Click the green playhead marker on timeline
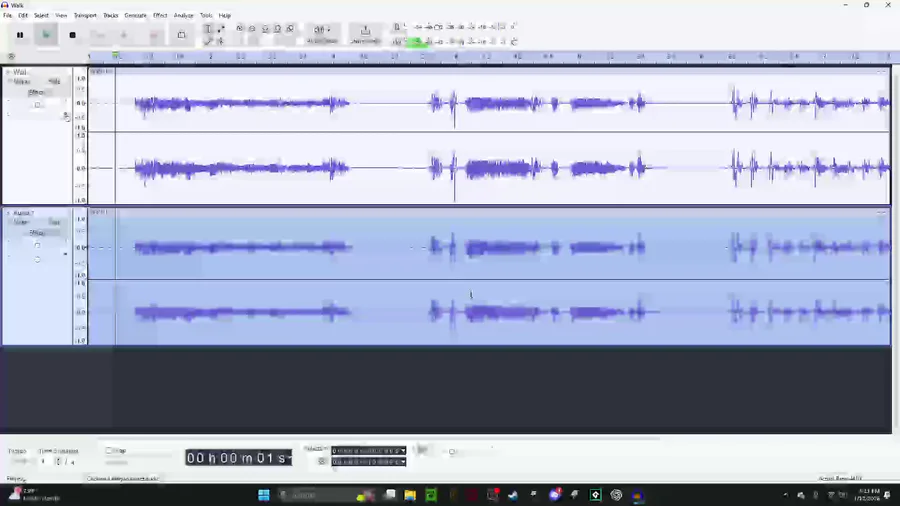900x506 pixels. (115, 56)
